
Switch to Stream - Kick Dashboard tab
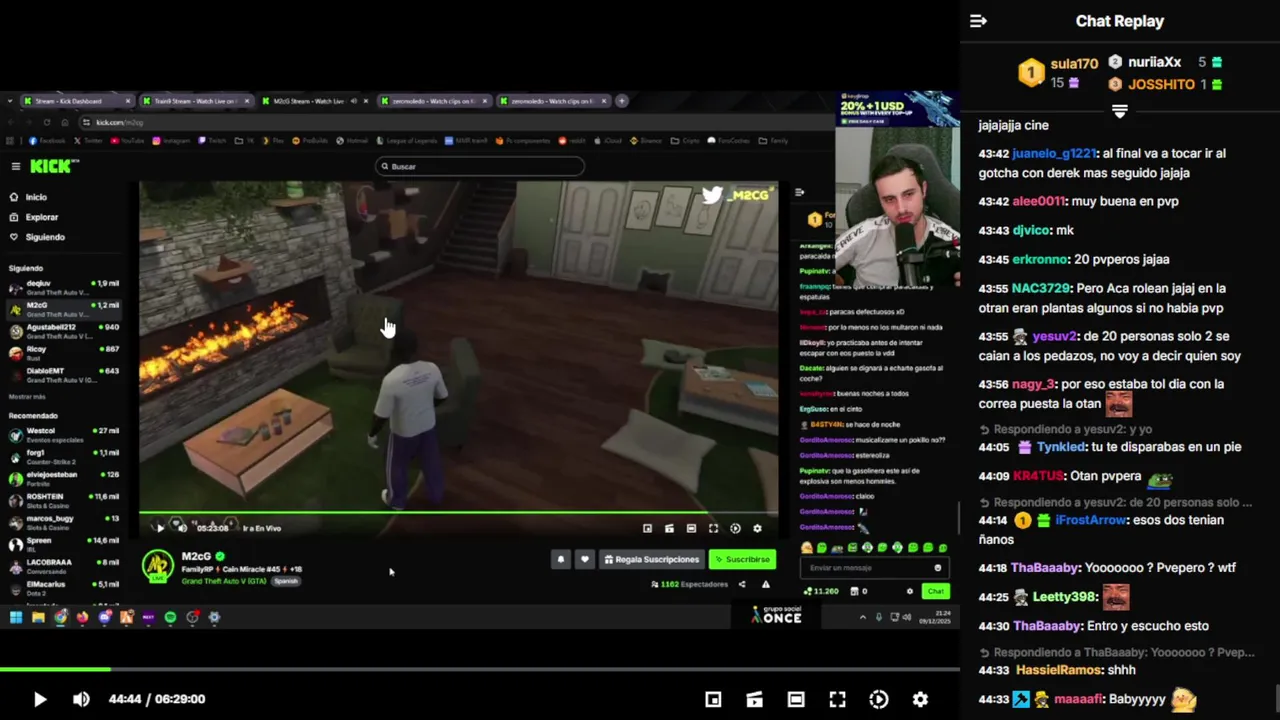78,101
